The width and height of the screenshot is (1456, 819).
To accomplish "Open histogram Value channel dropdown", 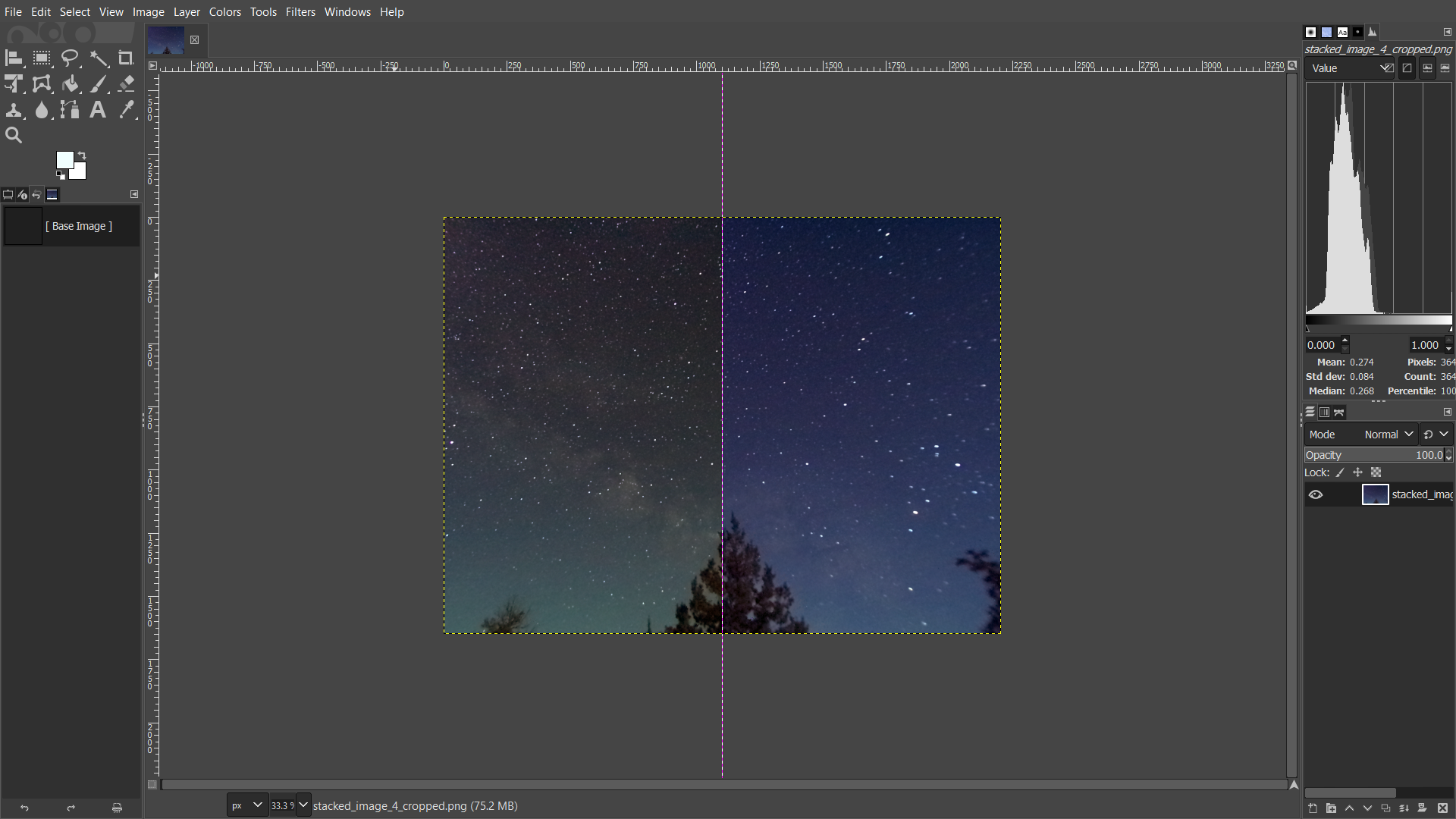I will pos(1351,68).
